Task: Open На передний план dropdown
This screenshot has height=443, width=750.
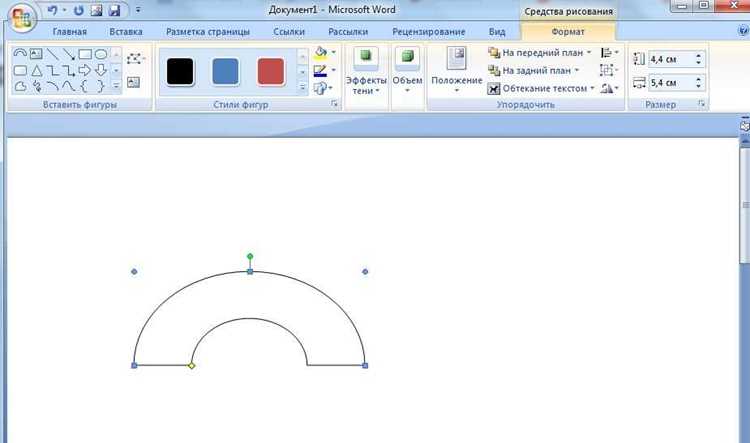Action: point(589,52)
